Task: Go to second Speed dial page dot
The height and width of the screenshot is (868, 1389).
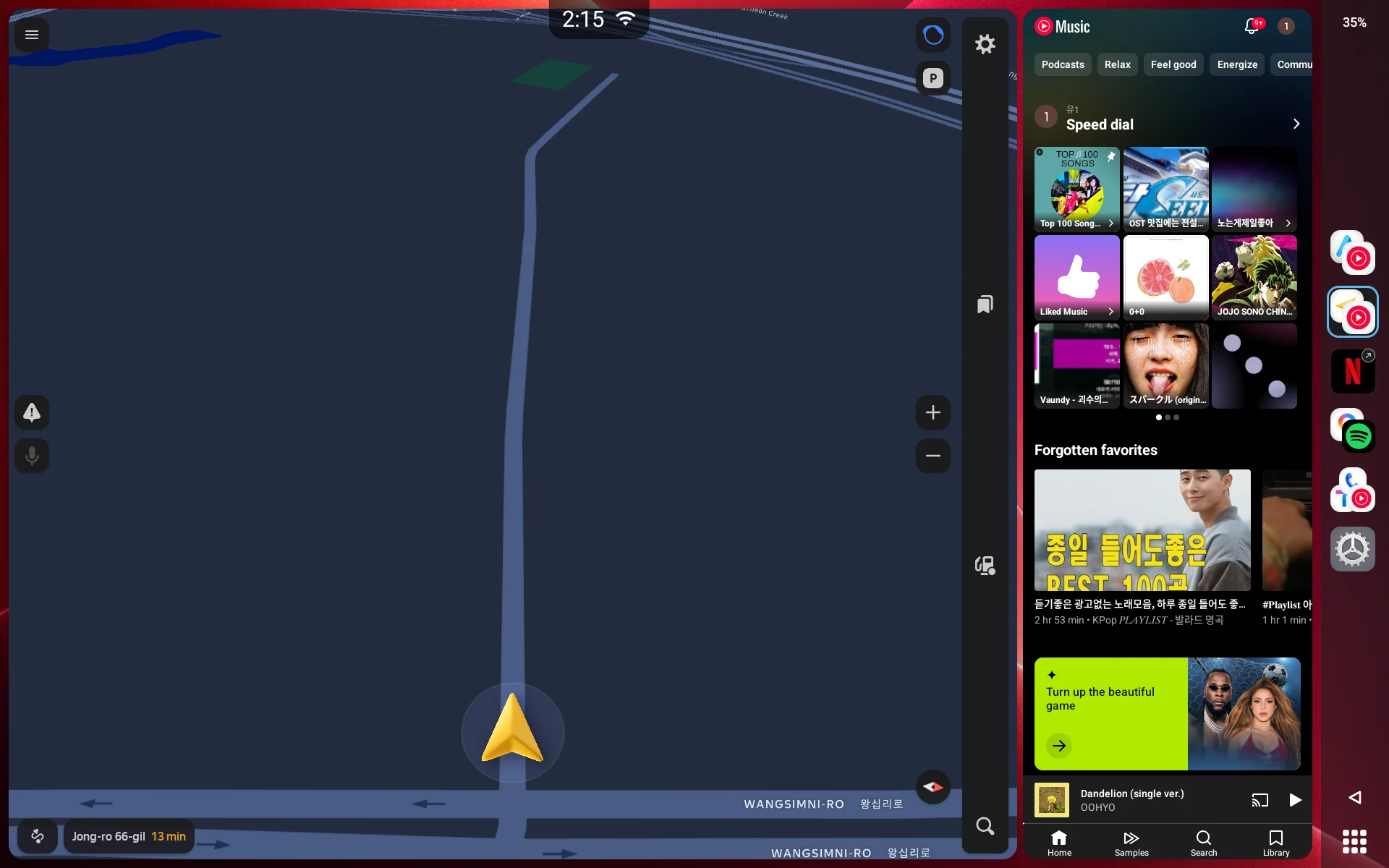Action: tap(1168, 417)
